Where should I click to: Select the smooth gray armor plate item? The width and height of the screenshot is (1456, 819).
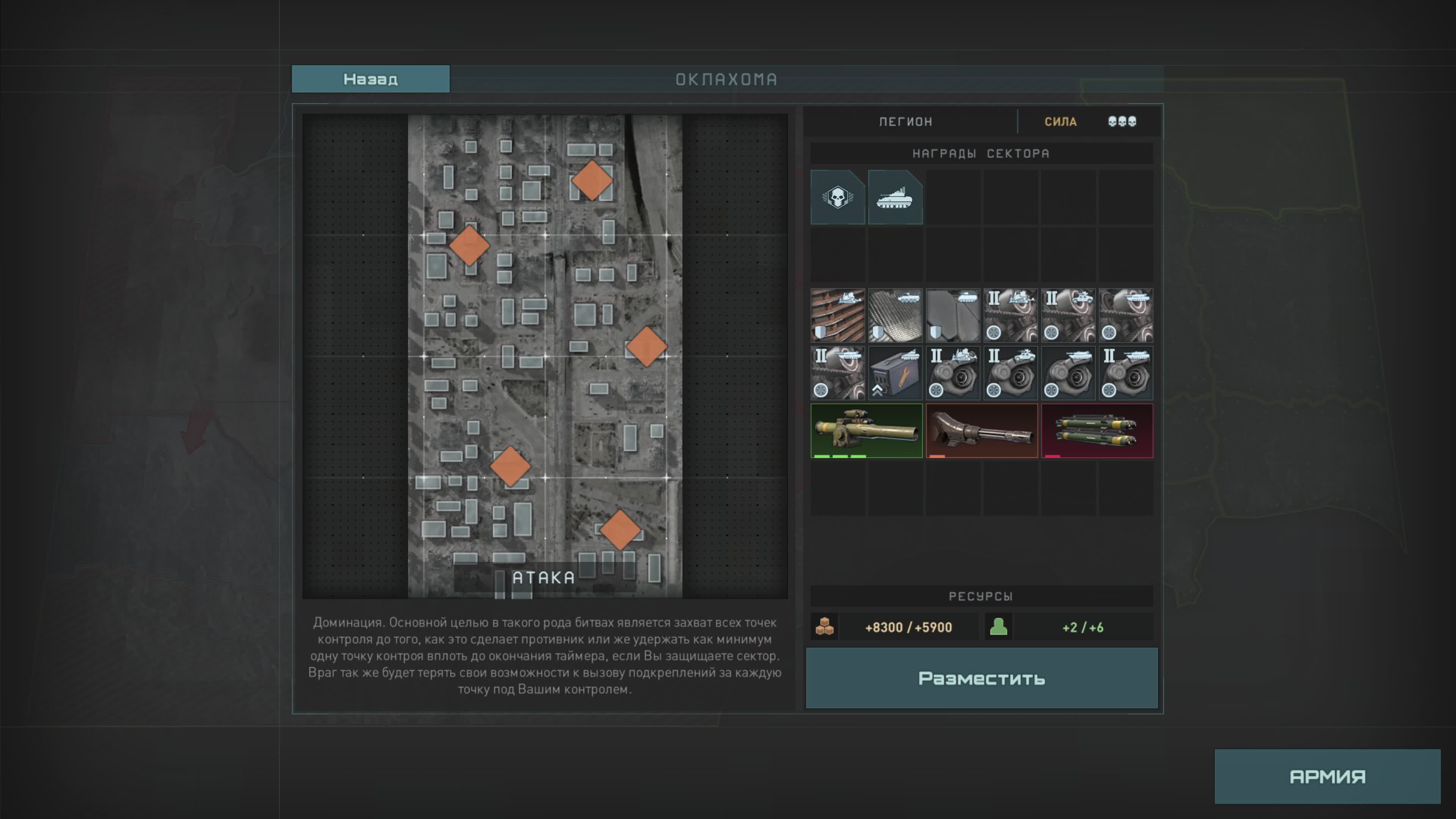[x=952, y=315]
